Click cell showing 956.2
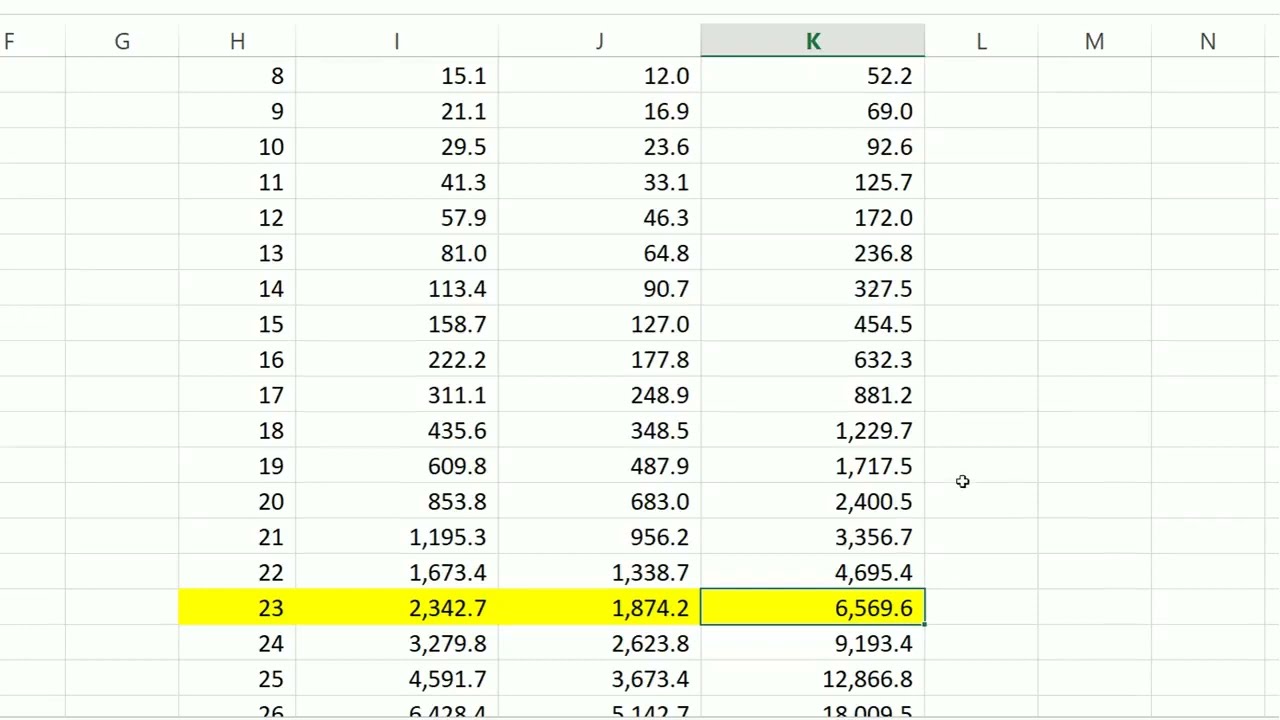The width and height of the screenshot is (1280, 720). pos(599,537)
